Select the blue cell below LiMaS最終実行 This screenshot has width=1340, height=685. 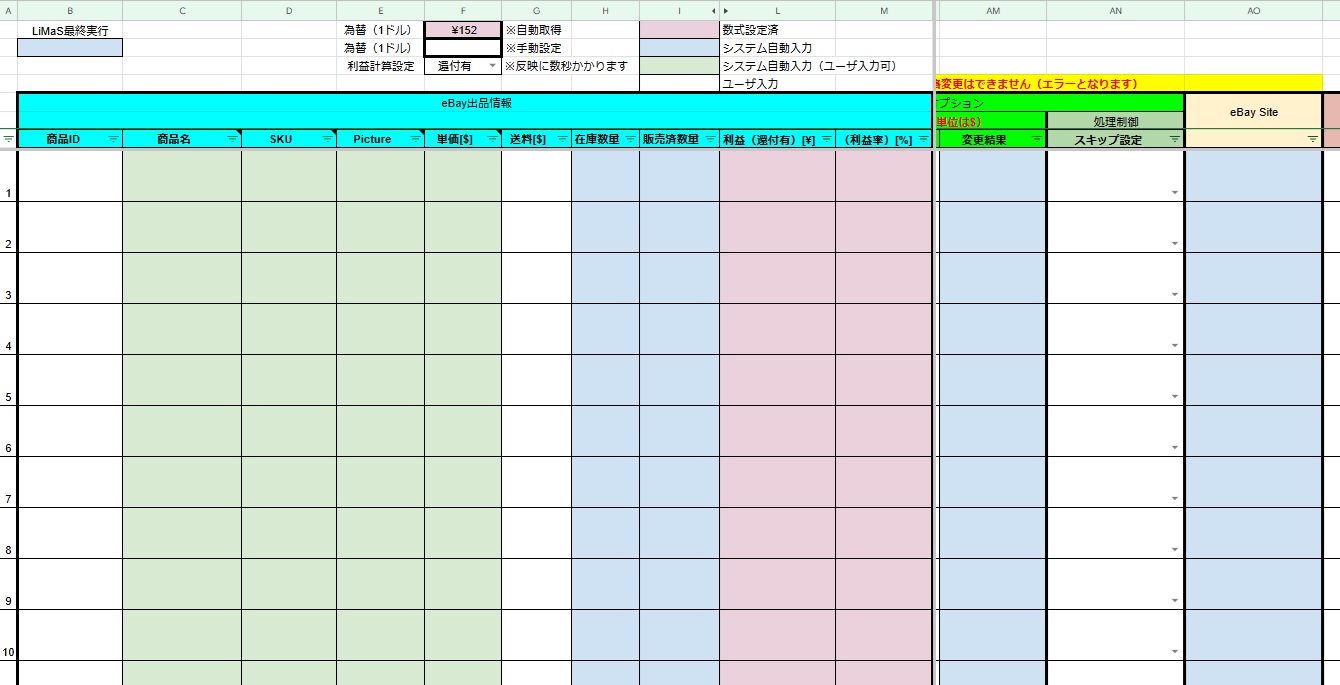click(70, 47)
